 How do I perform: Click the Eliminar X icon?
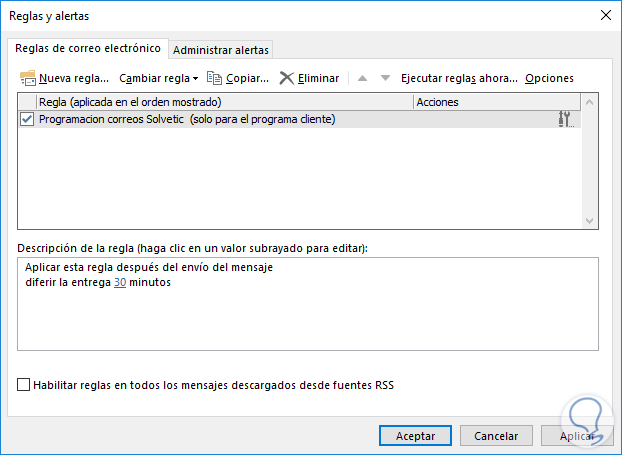287,77
